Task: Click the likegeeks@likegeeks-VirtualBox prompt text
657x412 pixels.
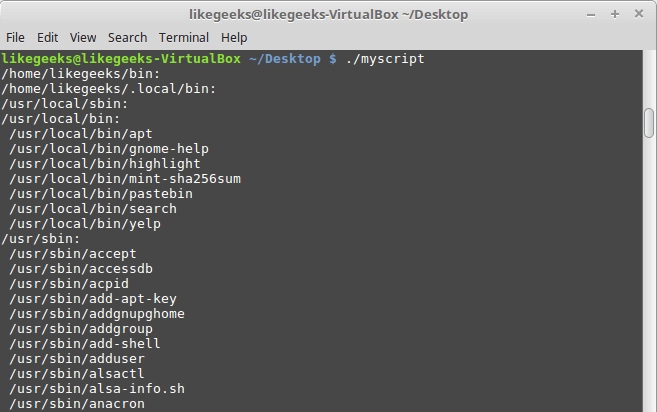Action: (x=122, y=59)
